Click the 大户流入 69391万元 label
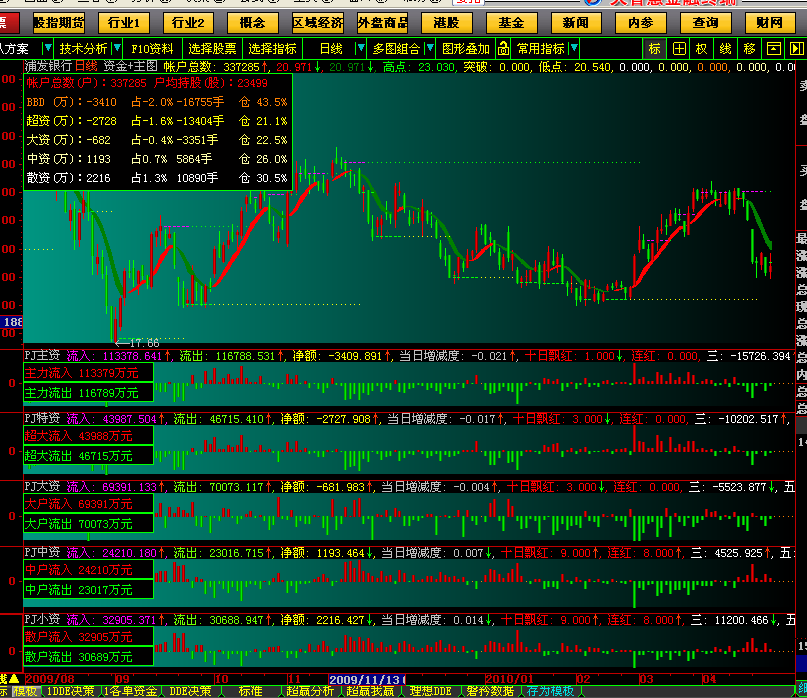The height and width of the screenshot is (698, 807). (89, 504)
